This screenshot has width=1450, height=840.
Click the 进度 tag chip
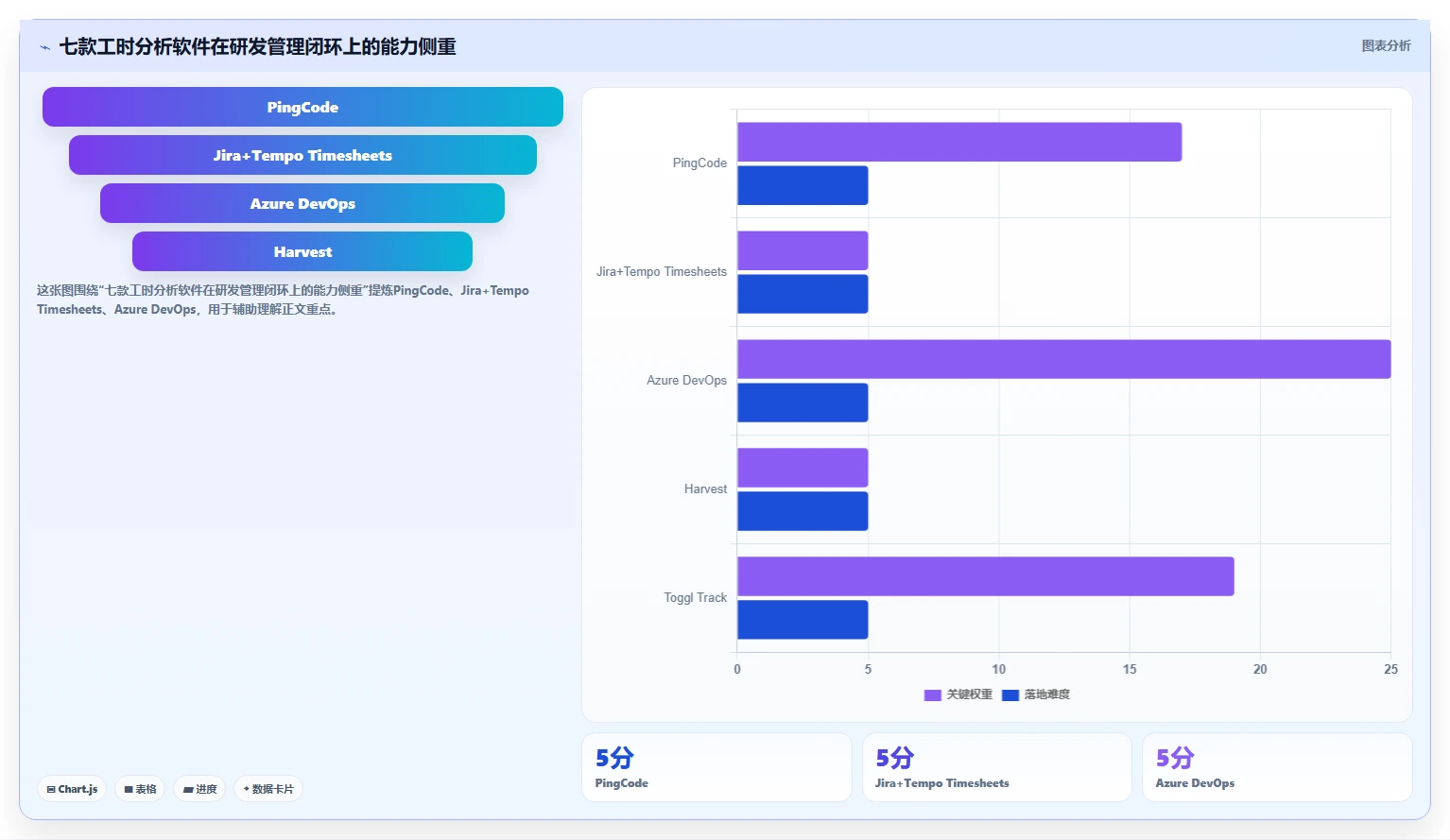(199, 789)
